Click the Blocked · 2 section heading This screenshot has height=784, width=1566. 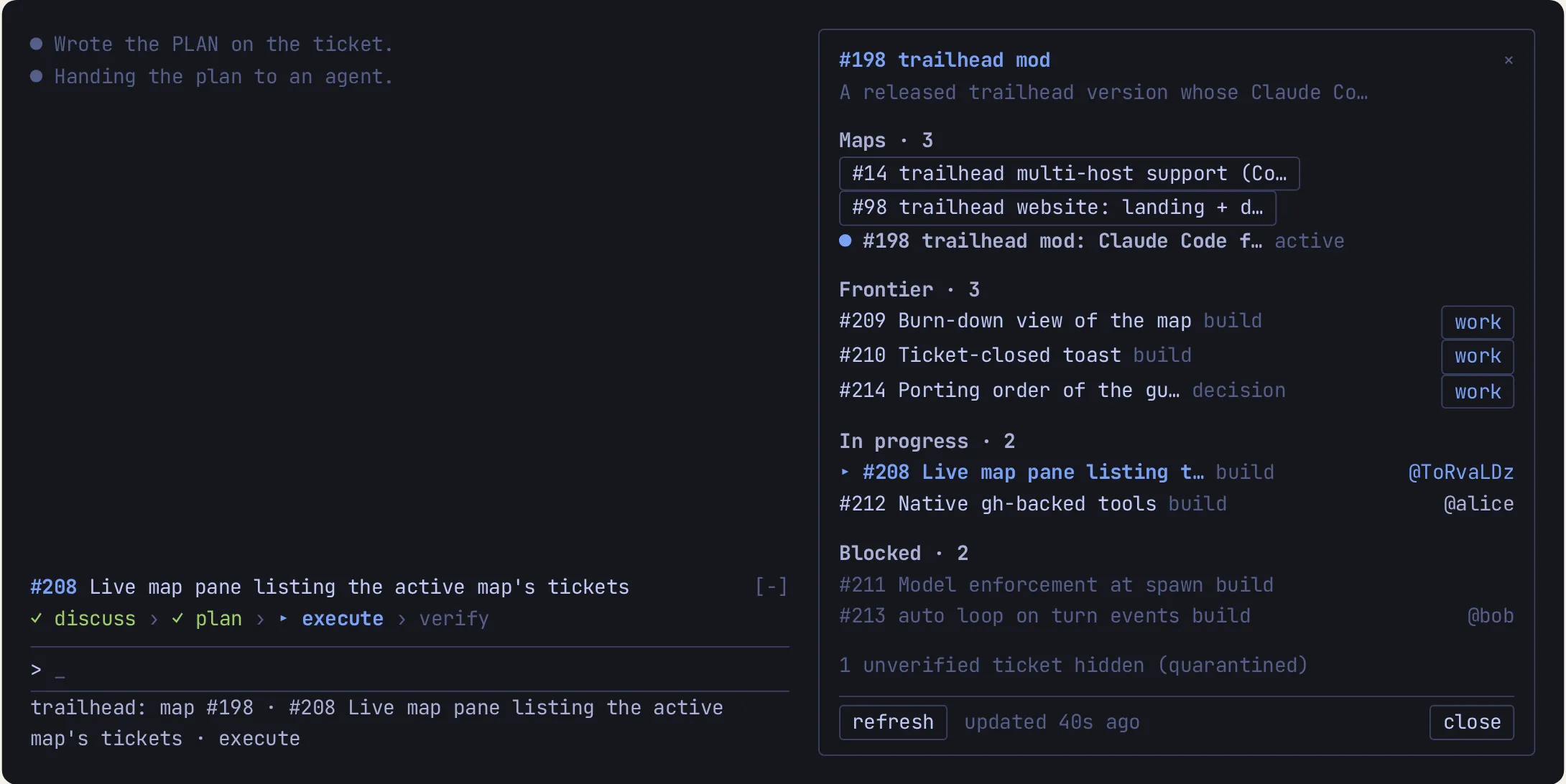click(904, 554)
